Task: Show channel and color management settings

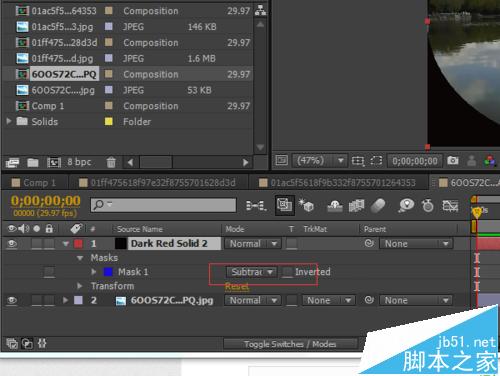Action: 490,161
